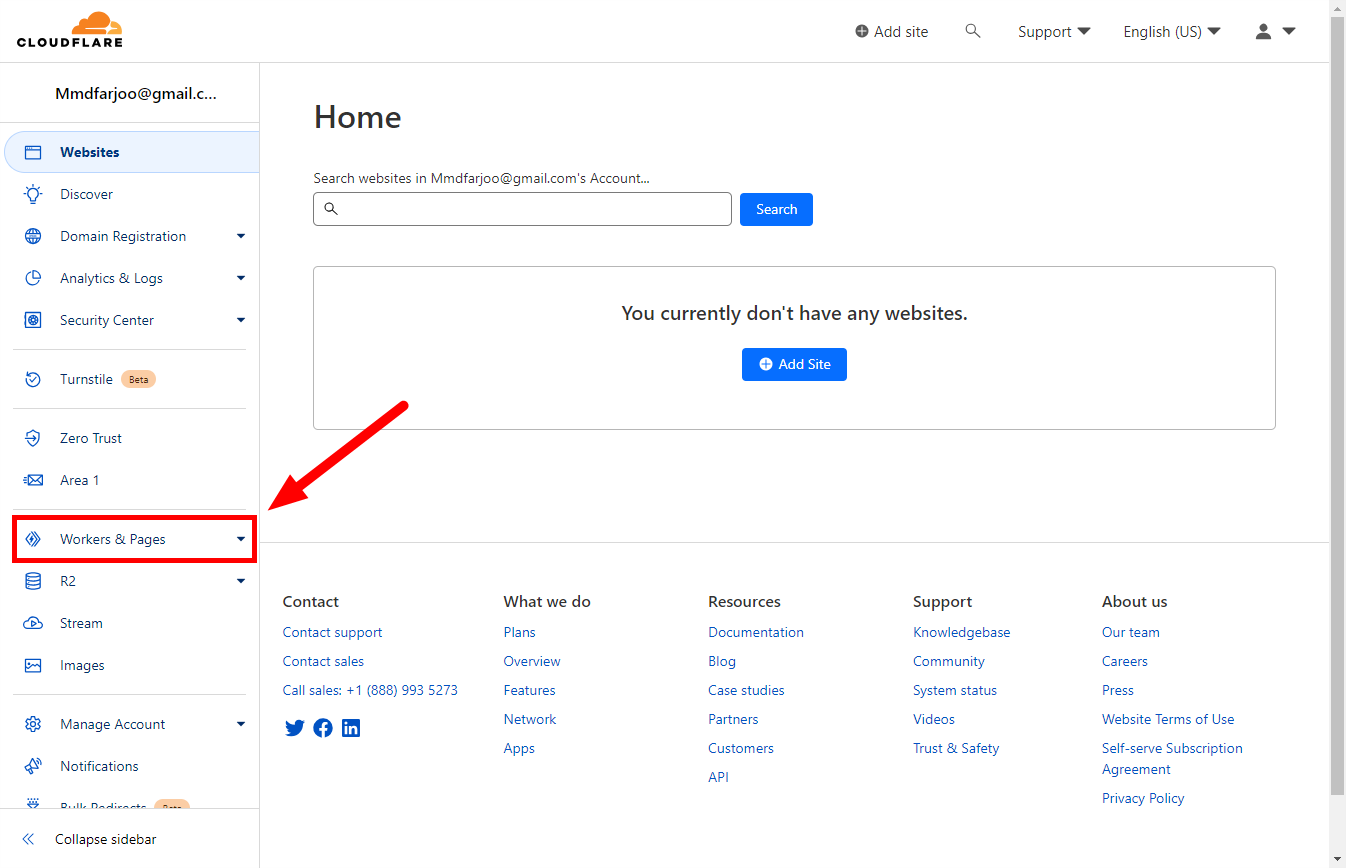This screenshot has width=1346, height=868.
Task: Open the Community link
Action: (x=949, y=661)
